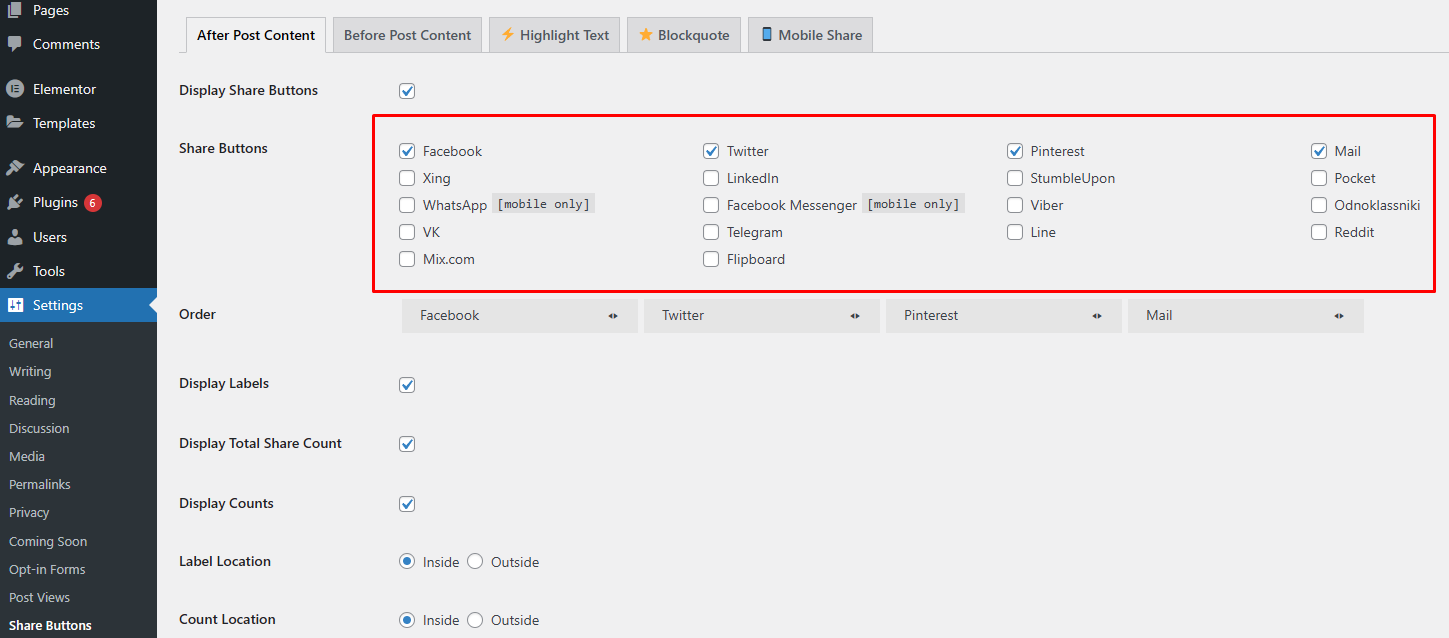Open Post Views settings
Image resolution: width=1449 pixels, height=638 pixels.
click(x=39, y=597)
